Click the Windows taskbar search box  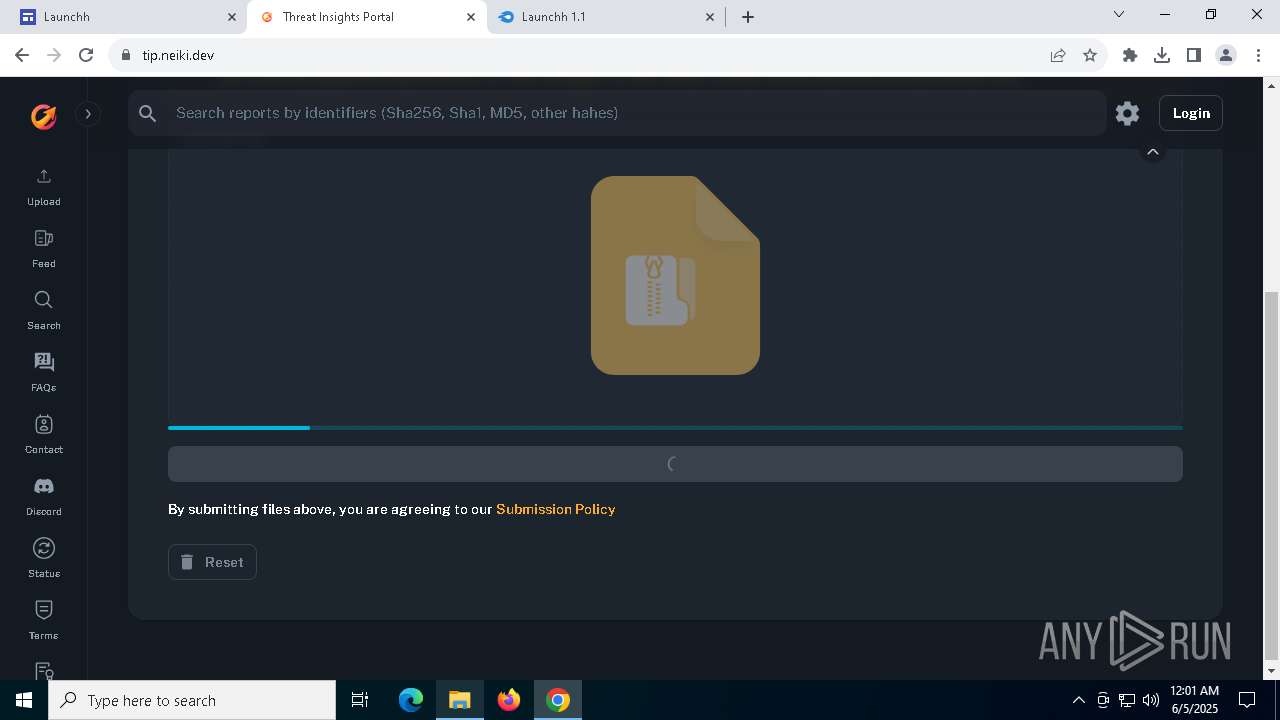coord(192,700)
